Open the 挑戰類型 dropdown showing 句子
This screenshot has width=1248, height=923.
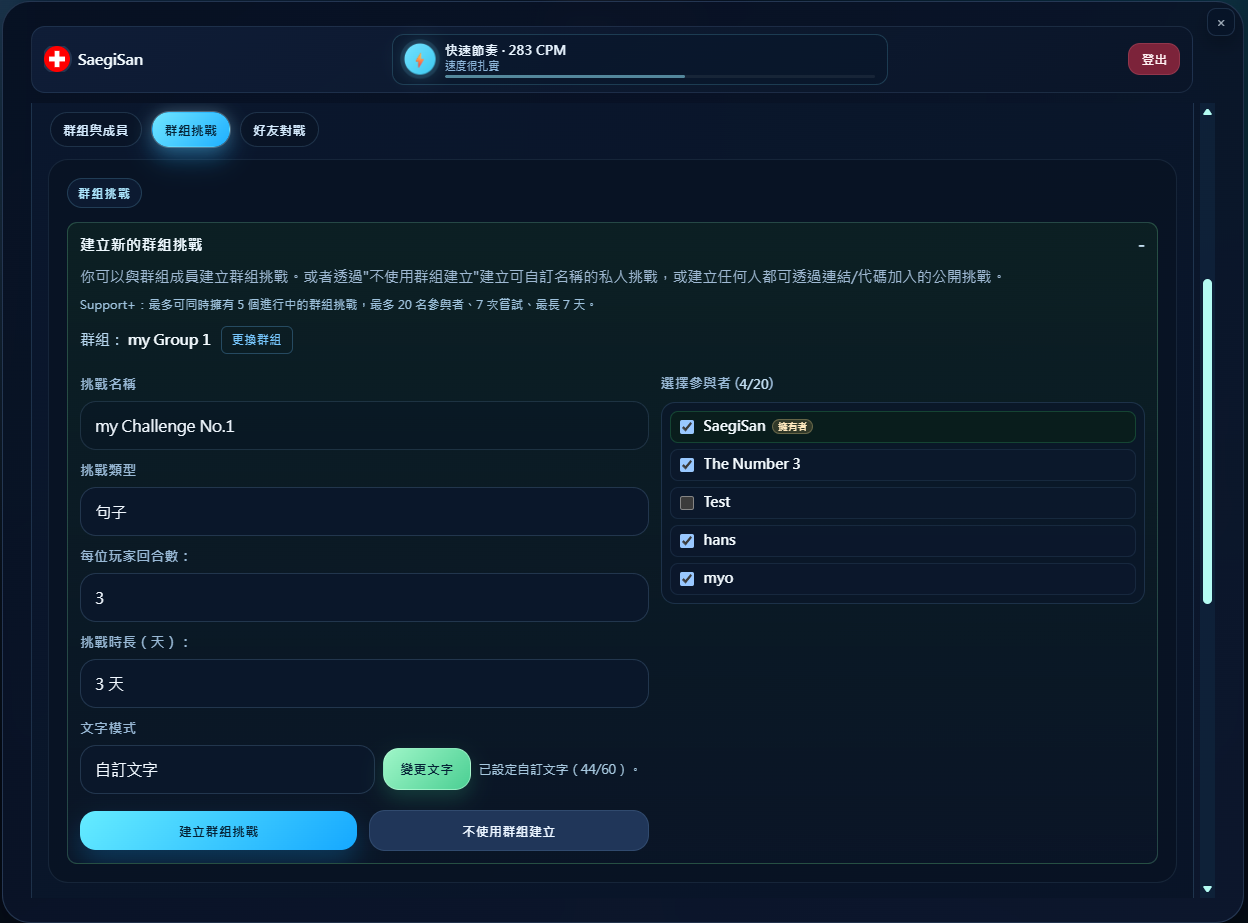364,511
